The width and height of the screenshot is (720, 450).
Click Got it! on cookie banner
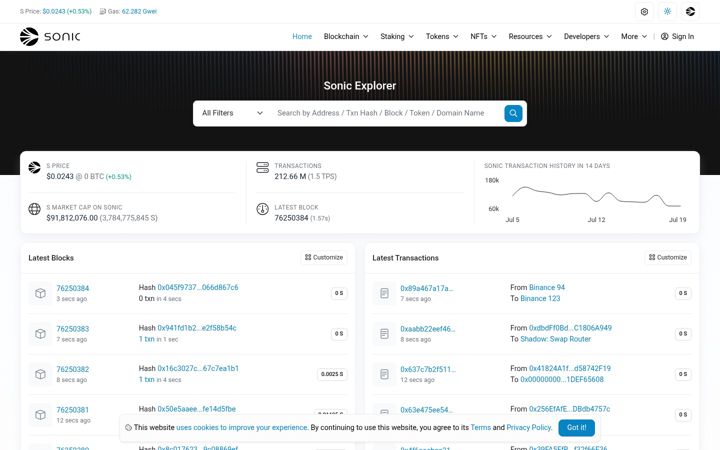576,428
